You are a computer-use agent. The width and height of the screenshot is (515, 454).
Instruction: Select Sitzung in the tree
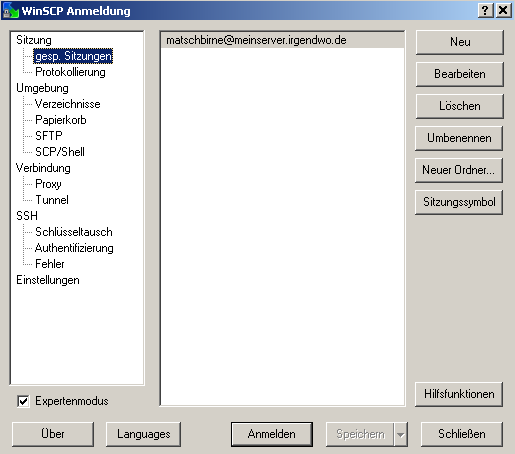[x=34, y=40]
